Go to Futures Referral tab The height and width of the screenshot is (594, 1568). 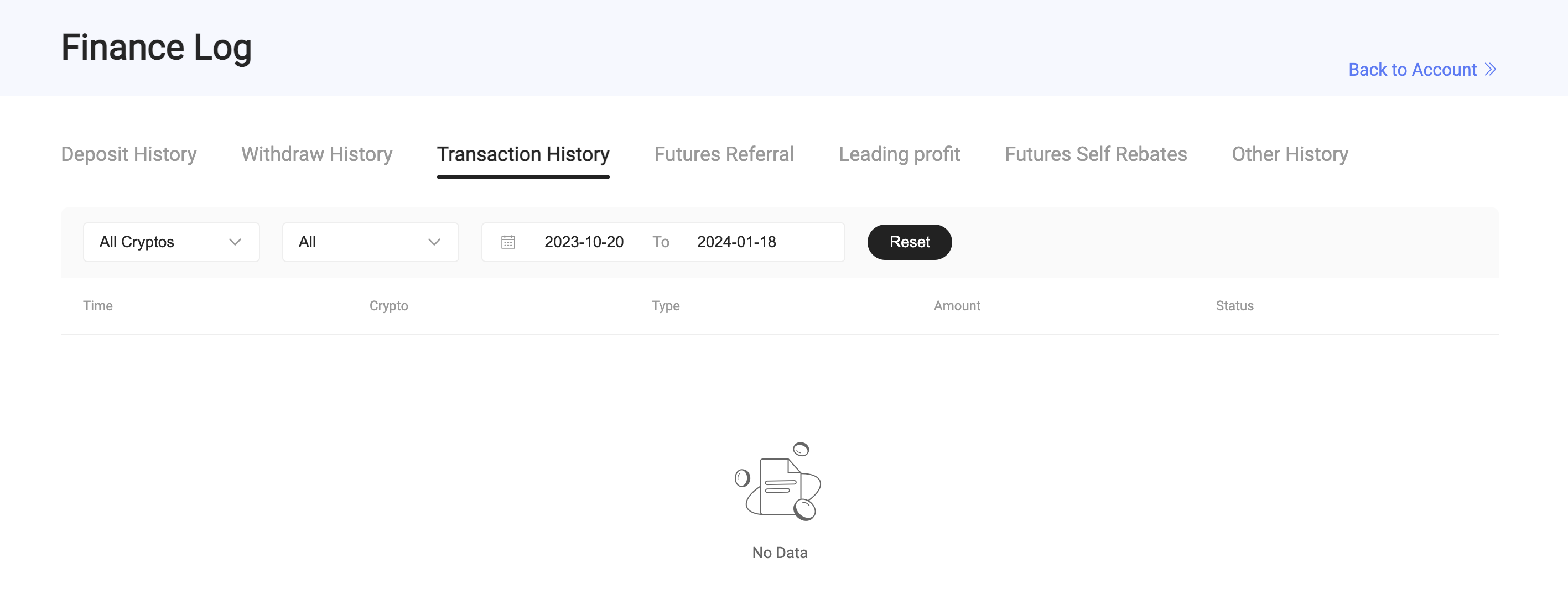click(x=724, y=154)
